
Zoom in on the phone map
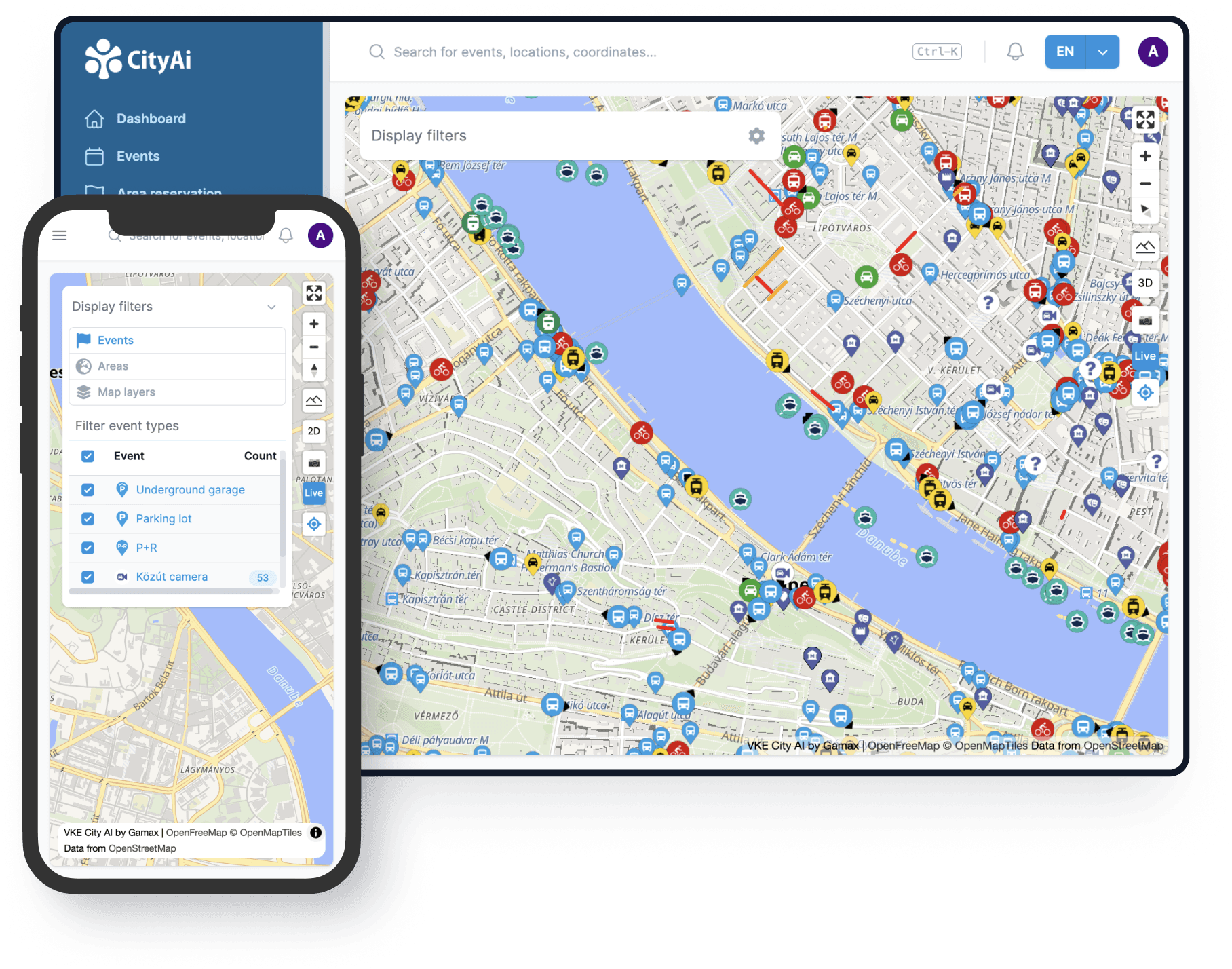[314, 324]
